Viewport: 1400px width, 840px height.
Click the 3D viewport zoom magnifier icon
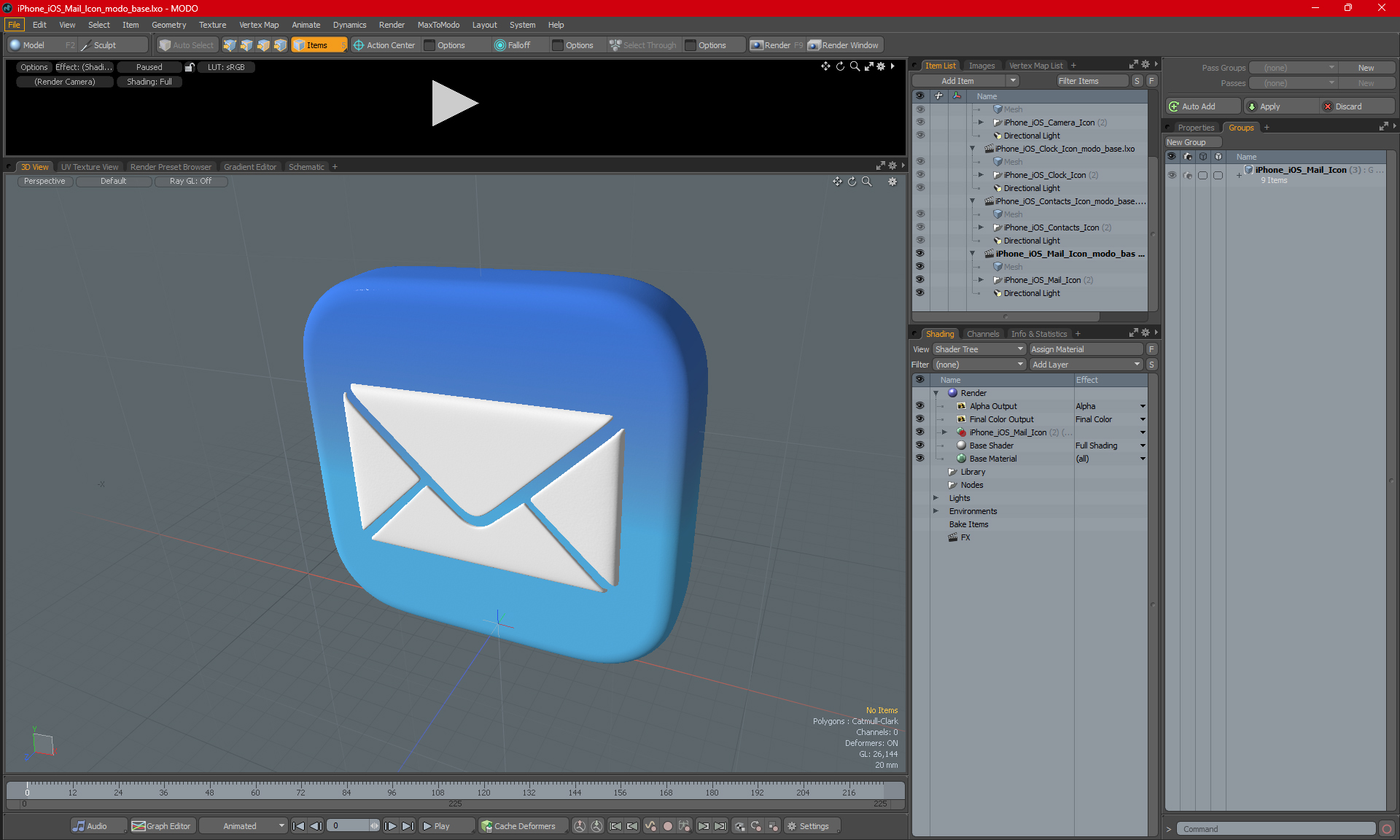tap(866, 182)
